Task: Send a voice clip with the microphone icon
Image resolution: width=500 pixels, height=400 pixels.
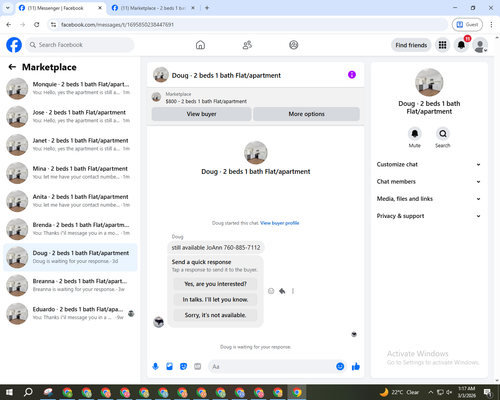Action: (155, 367)
